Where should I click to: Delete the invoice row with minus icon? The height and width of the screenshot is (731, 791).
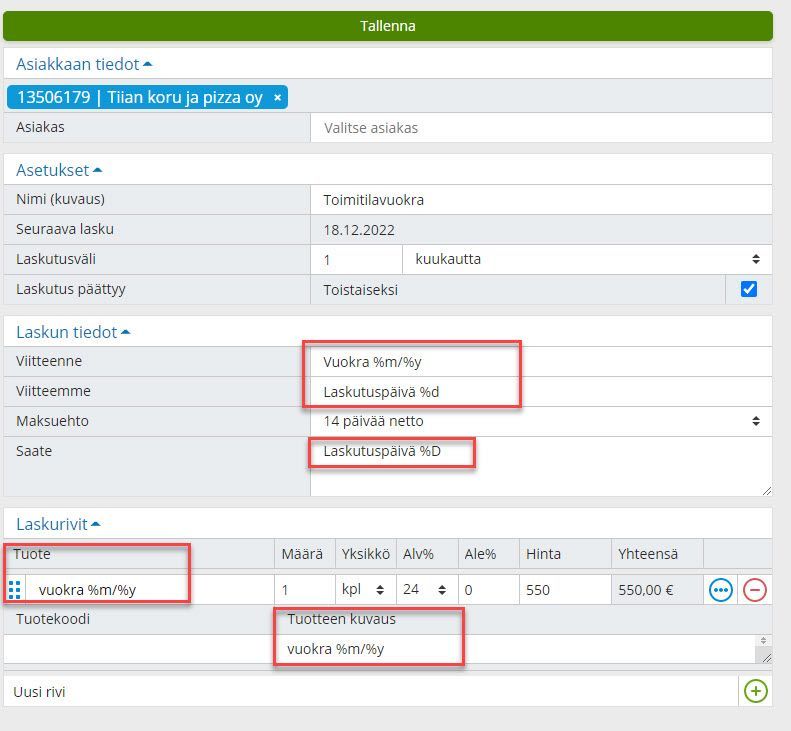click(x=755, y=590)
